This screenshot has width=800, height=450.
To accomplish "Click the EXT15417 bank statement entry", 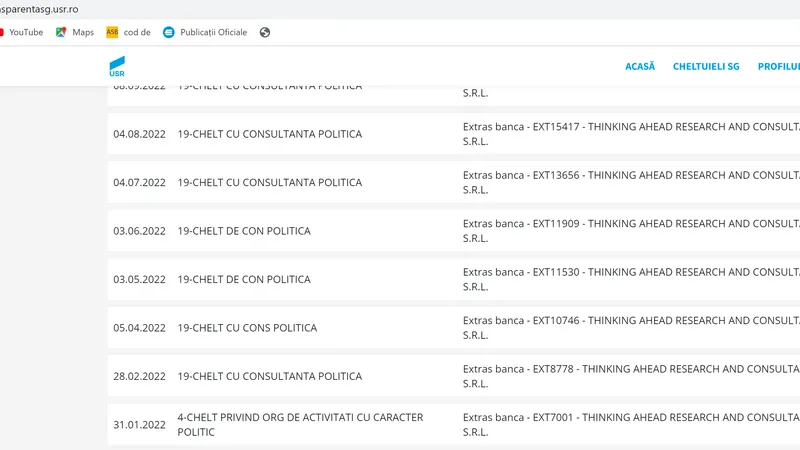I will pyautogui.click(x=631, y=134).
